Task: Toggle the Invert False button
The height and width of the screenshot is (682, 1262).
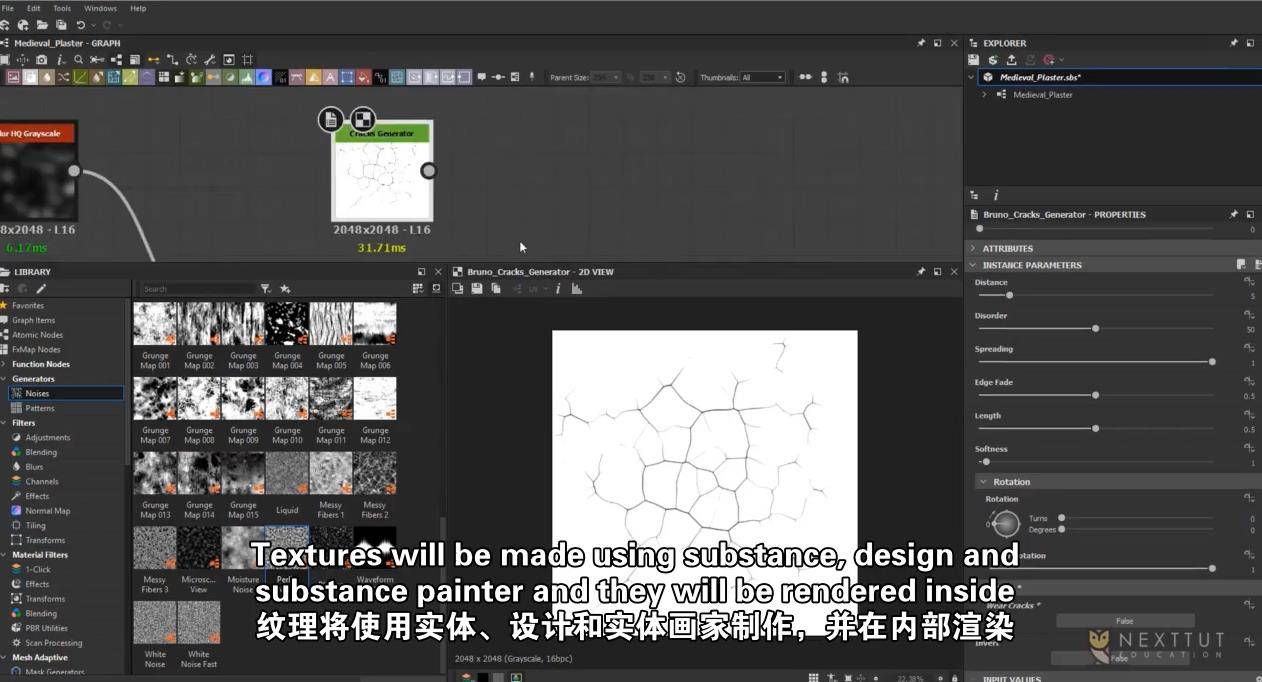Action: (1118, 658)
